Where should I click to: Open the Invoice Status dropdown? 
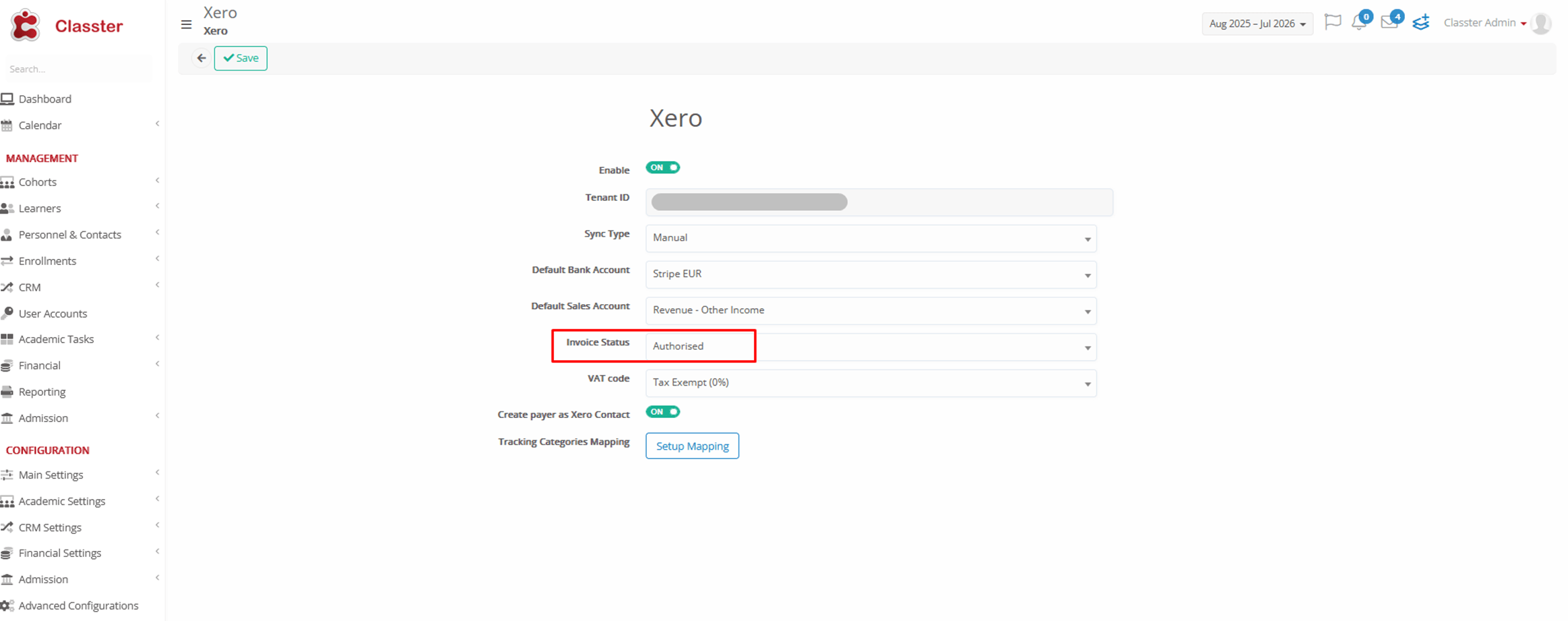(x=871, y=347)
